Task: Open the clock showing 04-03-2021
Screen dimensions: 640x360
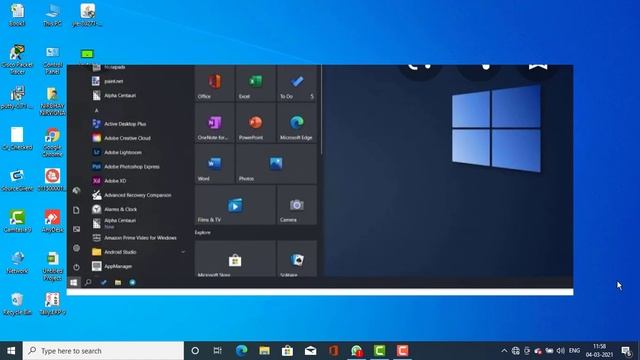Action: [599, 351]
